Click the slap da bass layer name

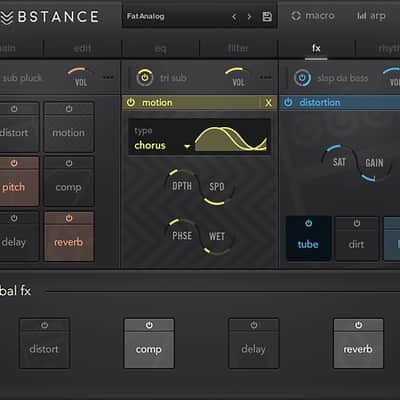pos(343,78)
